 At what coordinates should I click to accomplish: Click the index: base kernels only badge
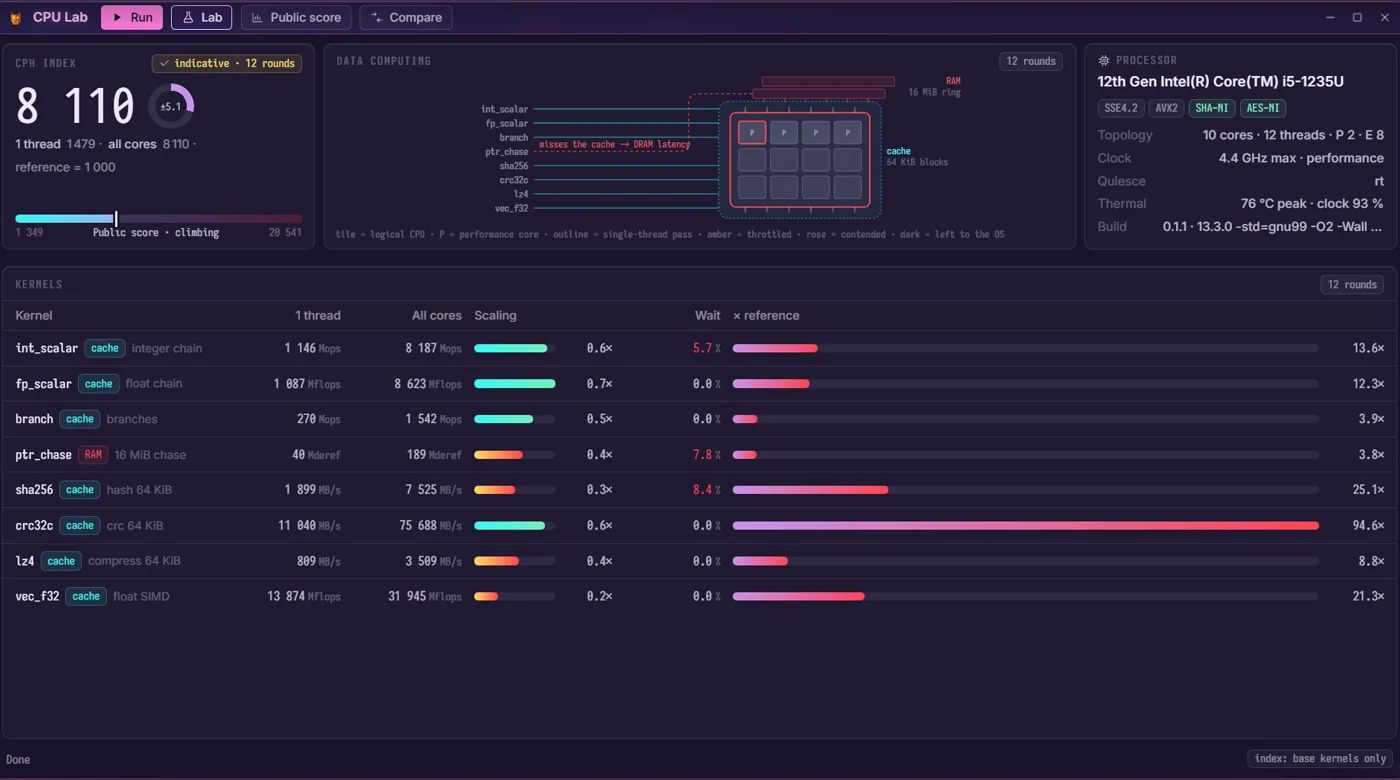(1320, 758)
